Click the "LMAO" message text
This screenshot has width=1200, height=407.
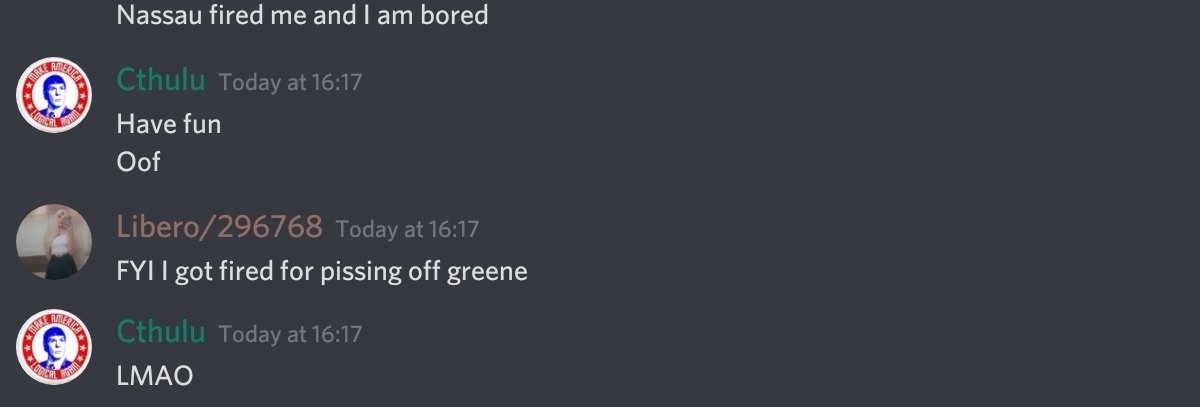(154, 376)
